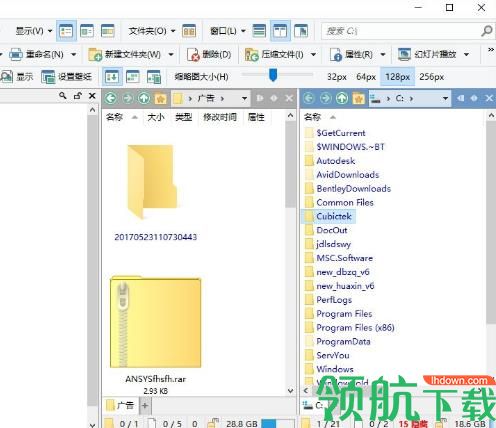Adjust the 缩略图大小(H) slider handle
Viewport: 496px width, 428px height.
tap(273, 75)
